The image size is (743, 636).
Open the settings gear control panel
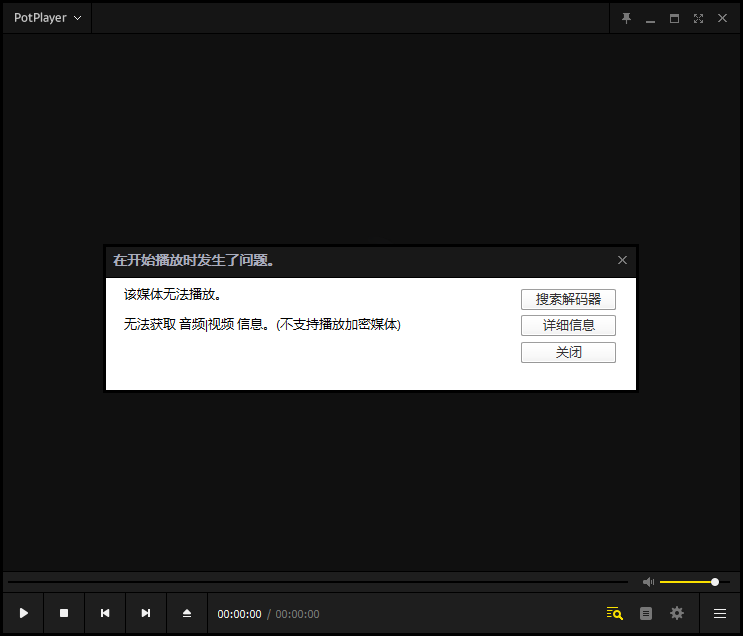pyautogui.click(x=677, y=613)
